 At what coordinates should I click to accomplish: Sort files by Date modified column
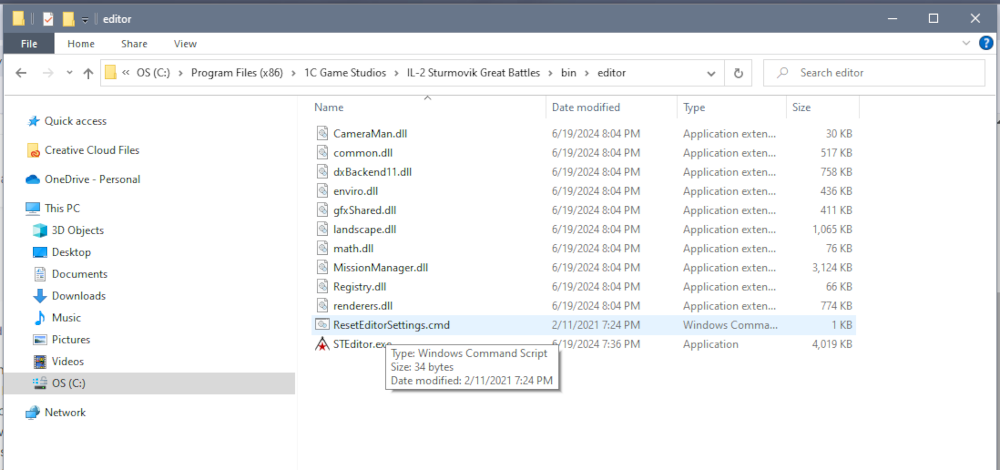coord(585,107)
